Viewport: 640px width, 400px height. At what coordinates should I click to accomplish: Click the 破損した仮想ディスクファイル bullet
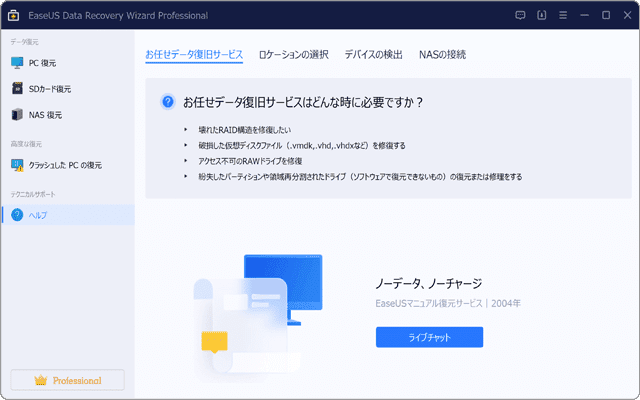click(302, 145)
